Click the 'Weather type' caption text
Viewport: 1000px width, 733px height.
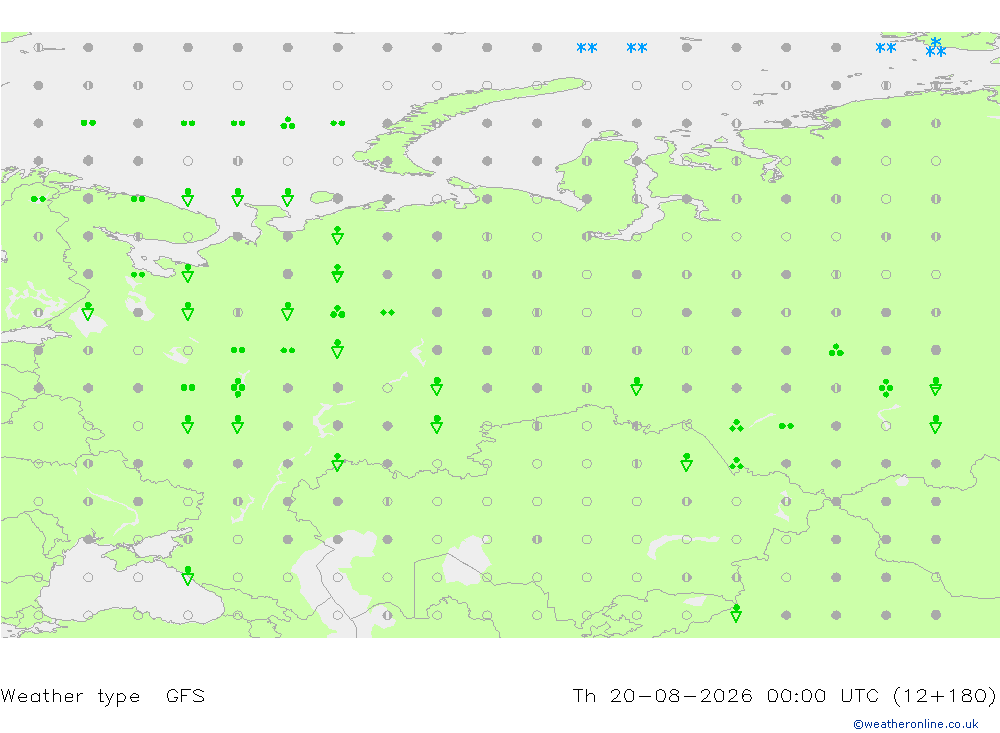[70, 695]
